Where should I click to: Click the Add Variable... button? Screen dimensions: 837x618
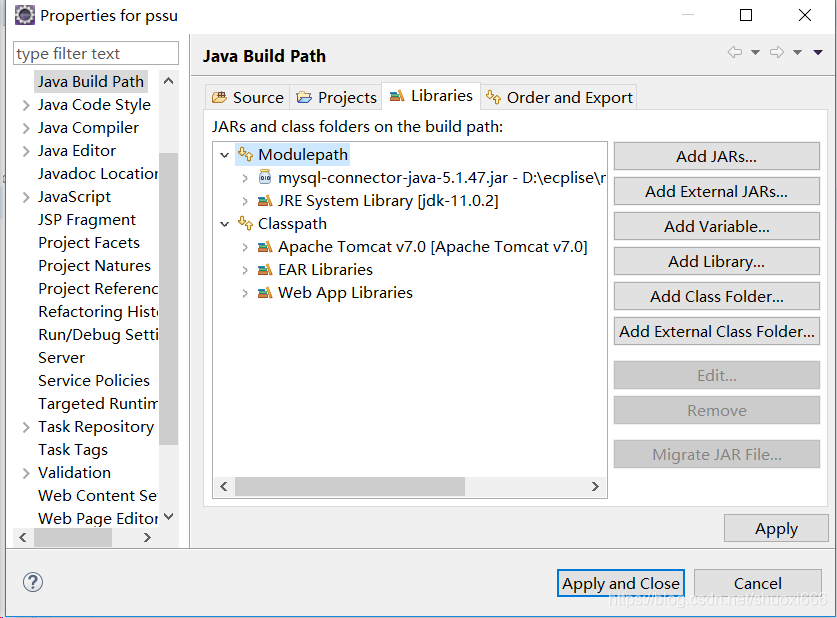[x=716, y=226]
